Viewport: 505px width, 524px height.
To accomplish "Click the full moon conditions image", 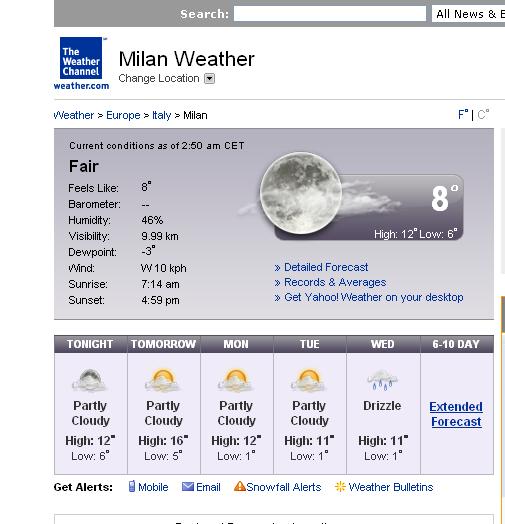I will point(300,193).
